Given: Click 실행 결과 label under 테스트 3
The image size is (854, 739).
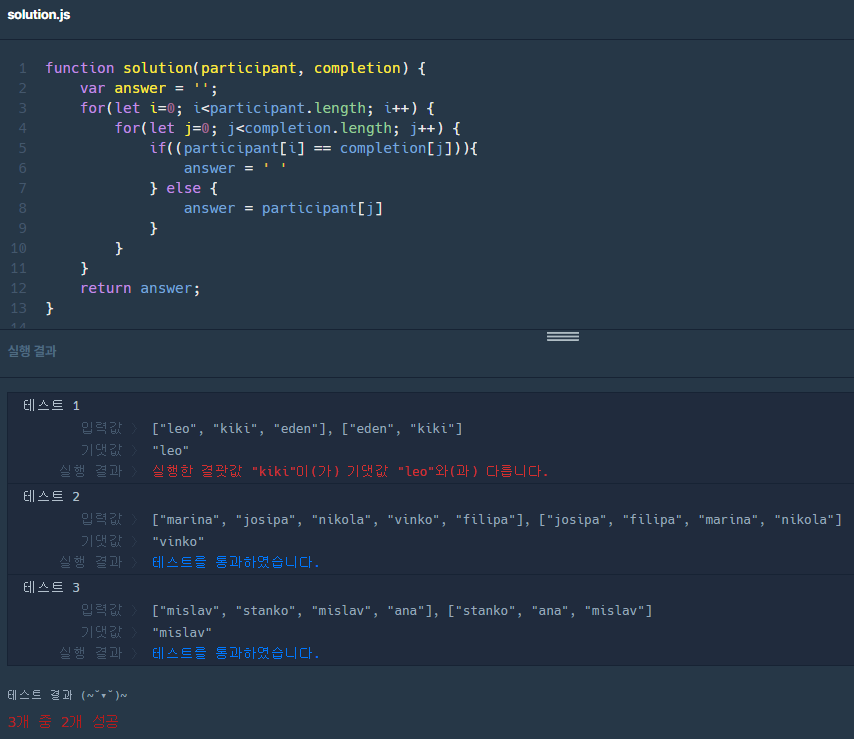Looking at the screenshot, I should [x=90, y=653].
